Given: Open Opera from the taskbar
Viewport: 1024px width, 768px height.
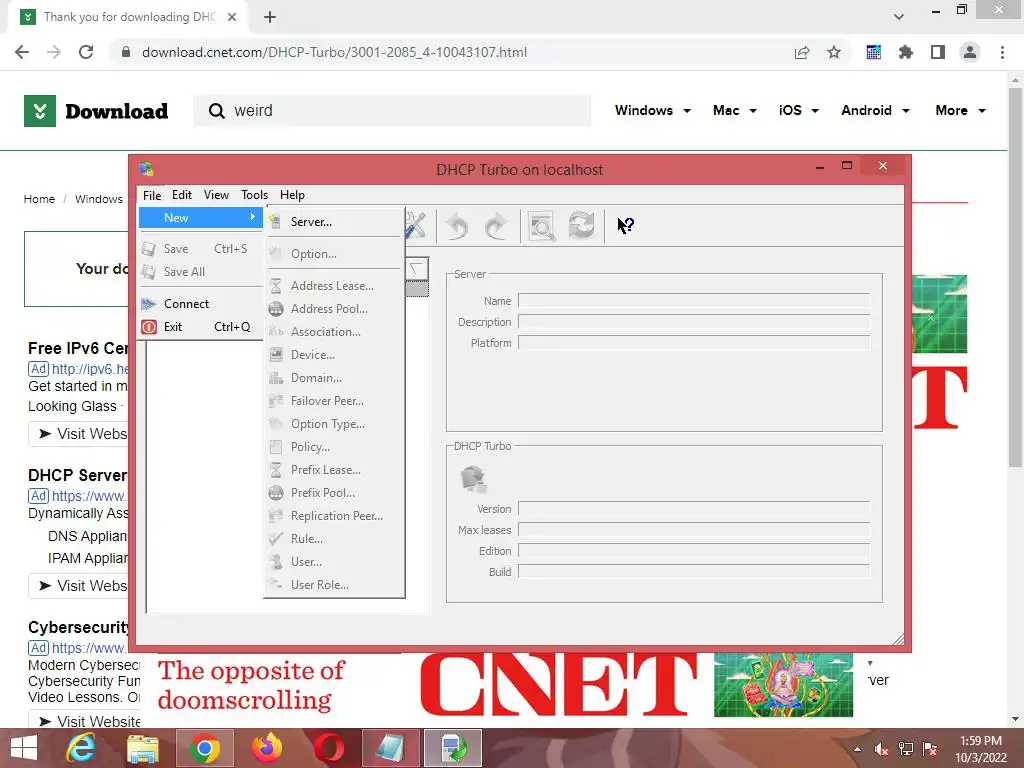Looking at the screenshot, I should coord(328,748).
